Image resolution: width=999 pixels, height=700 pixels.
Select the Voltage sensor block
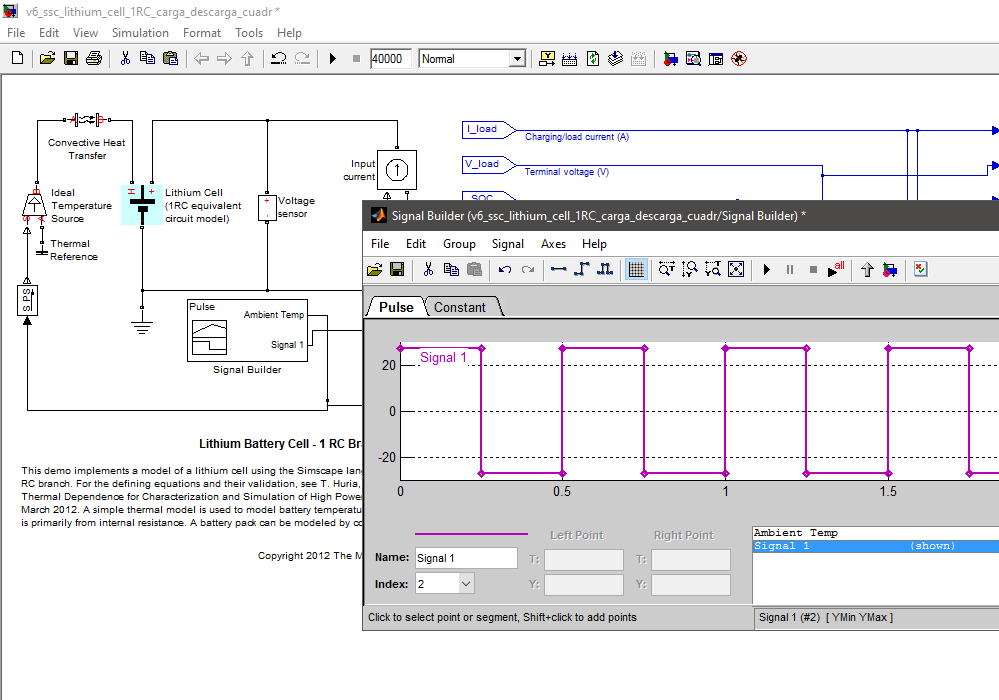pos(267,208)
